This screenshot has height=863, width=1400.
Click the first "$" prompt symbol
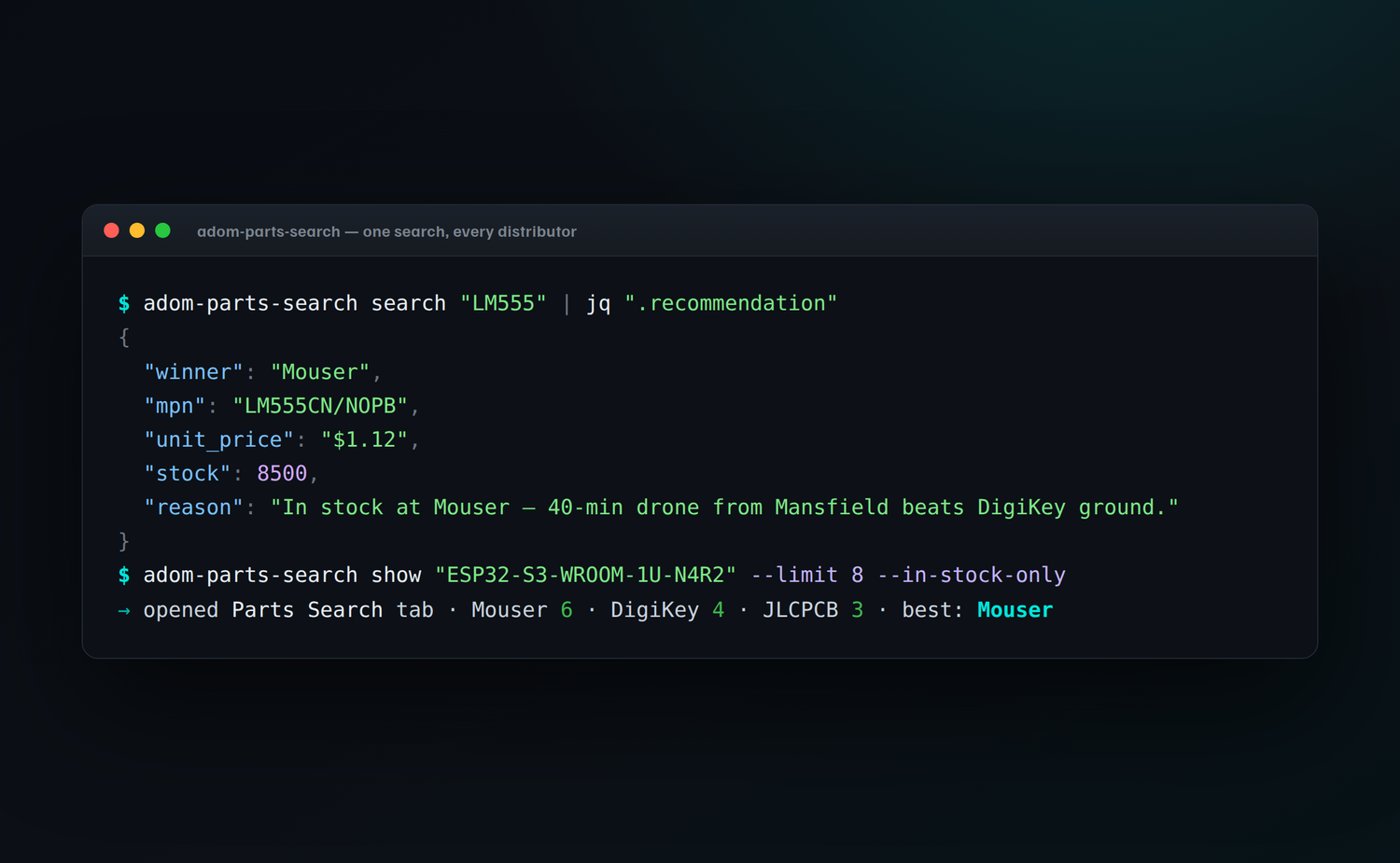pyautogui.click(x=124, y=303)
